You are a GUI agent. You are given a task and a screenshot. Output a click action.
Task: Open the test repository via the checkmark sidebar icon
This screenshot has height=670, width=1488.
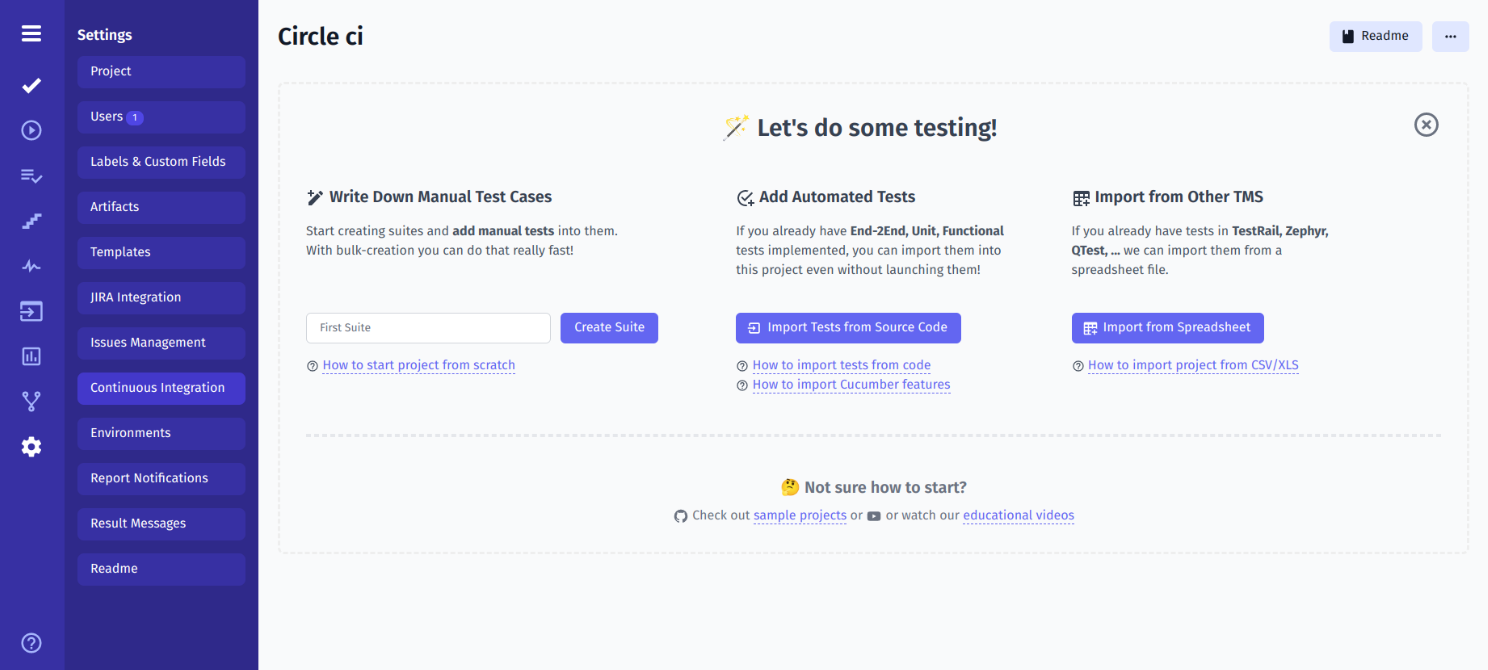(31, 85)
